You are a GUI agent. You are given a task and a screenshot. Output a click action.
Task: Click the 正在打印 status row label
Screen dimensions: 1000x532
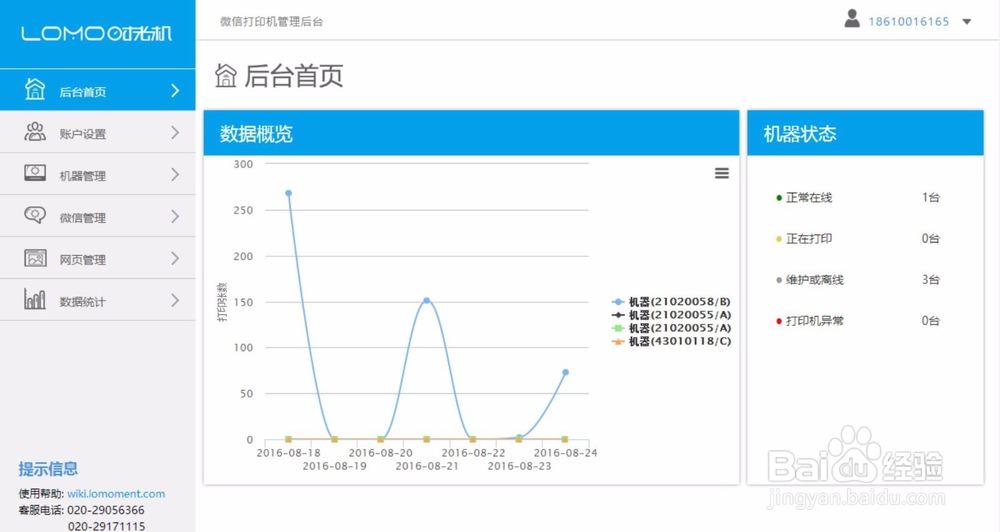(x=809, y=239)
